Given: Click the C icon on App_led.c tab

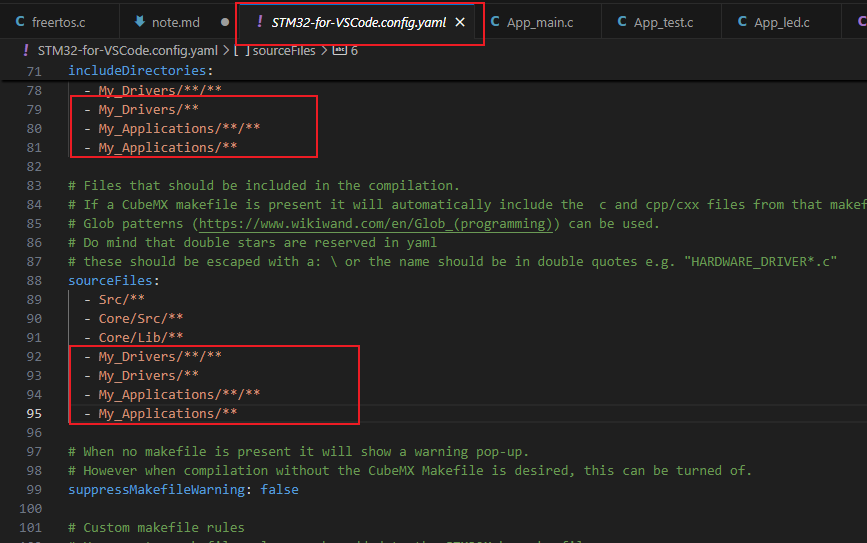Looking at the screenshot, I should pos(742,22).
